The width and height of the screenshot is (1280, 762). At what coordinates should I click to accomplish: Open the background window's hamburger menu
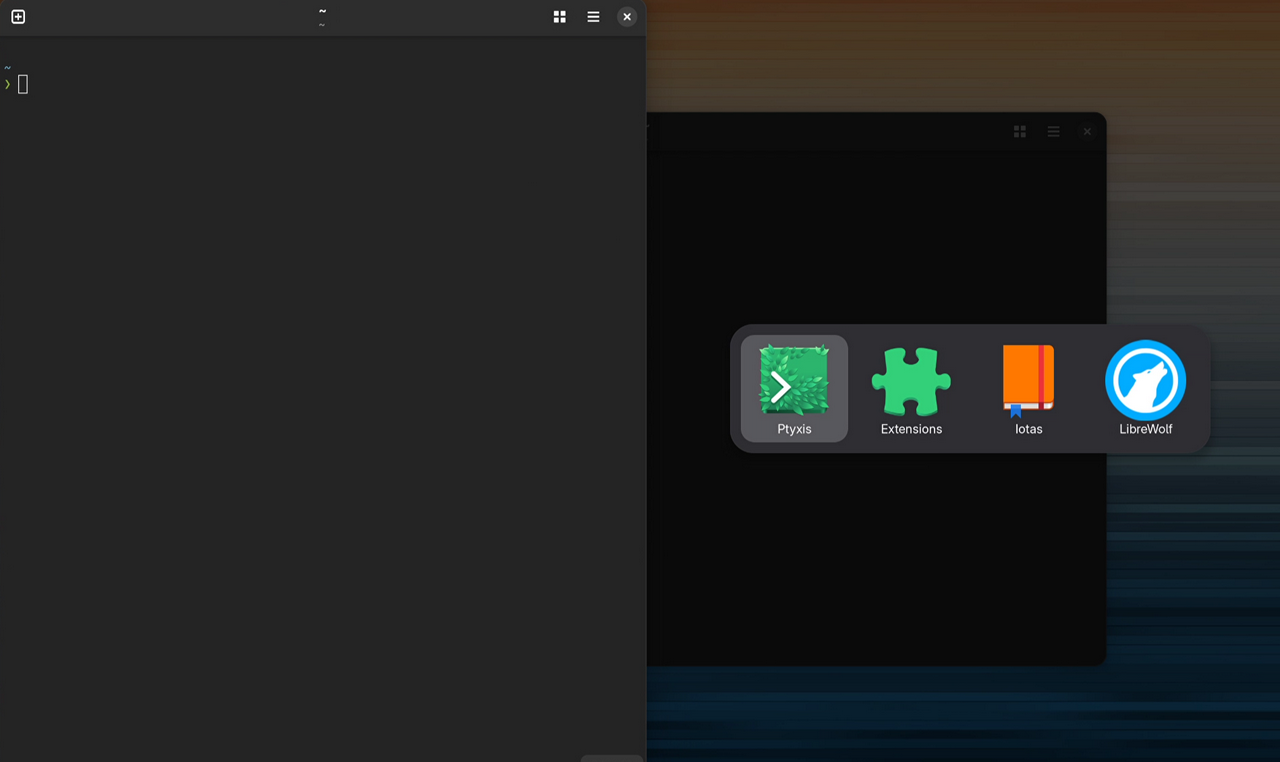click(x=1053, y=132)
